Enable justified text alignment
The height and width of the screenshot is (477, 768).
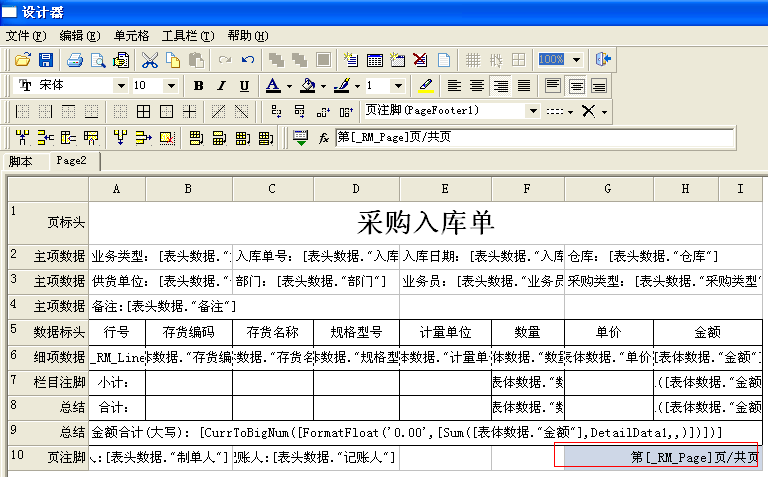[x=524, y=86]
